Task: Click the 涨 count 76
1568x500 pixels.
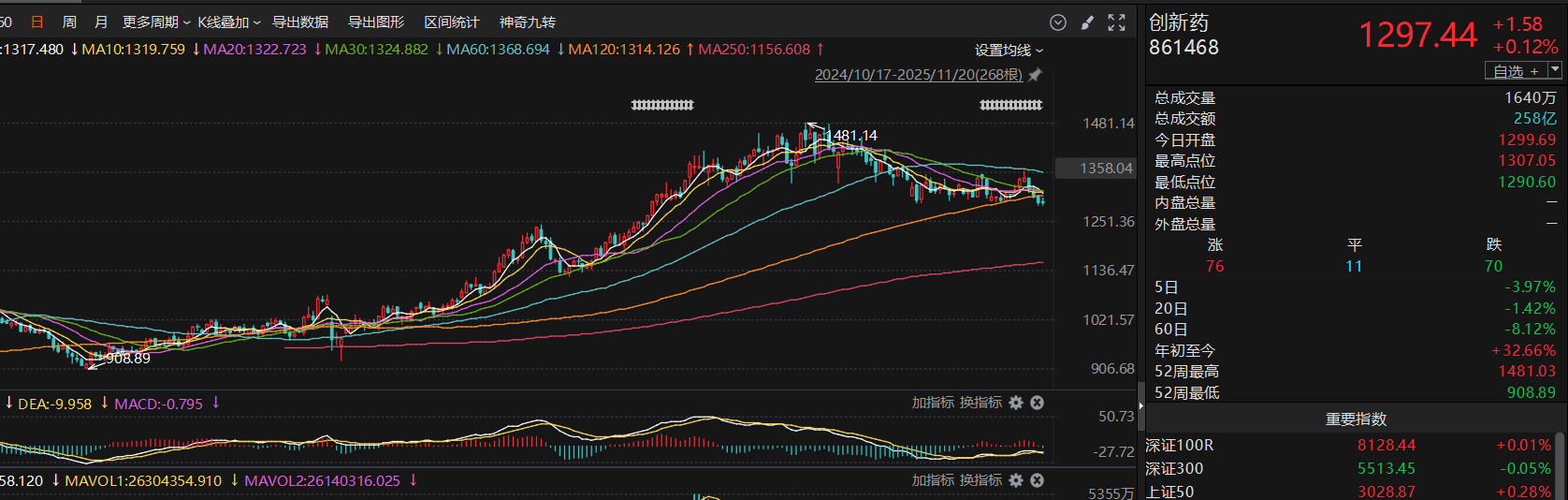Action: 1215,267
